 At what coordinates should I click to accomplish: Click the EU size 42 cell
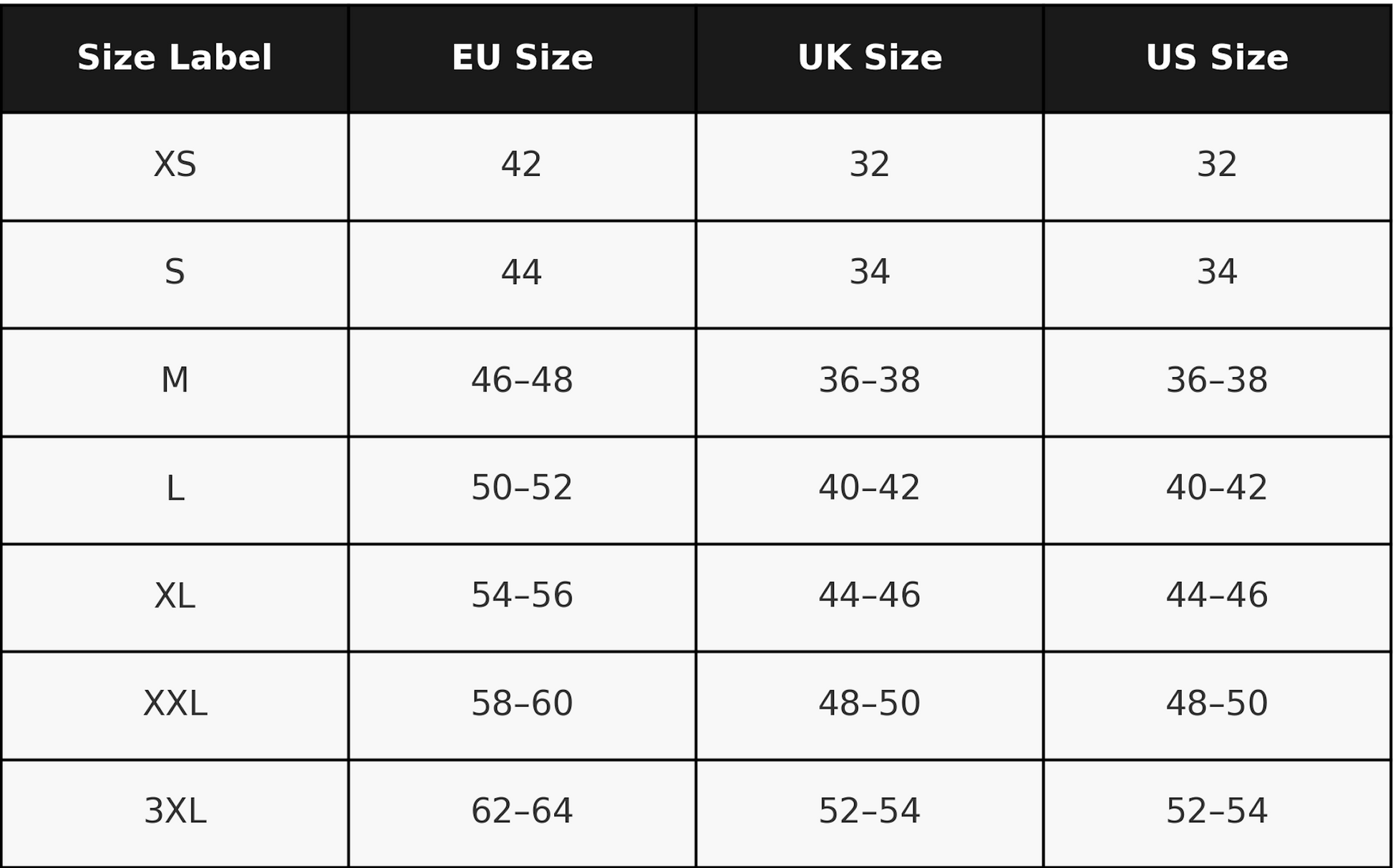(x=522, y=167)
